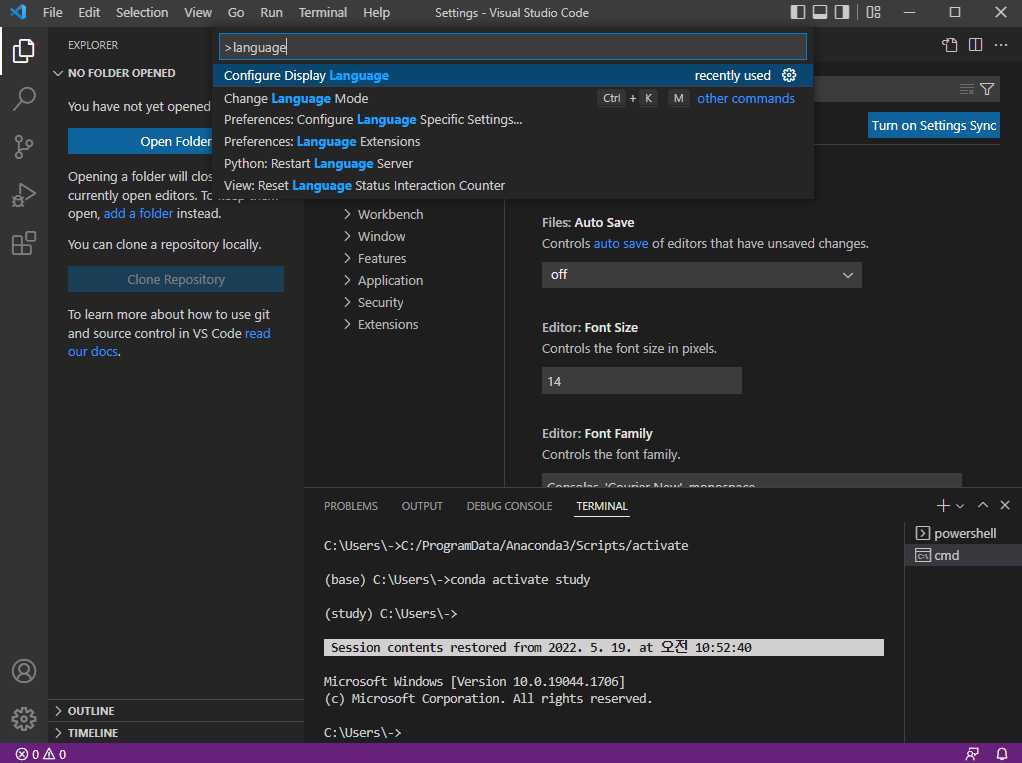Toggle primary side bar layout icon

798,12
